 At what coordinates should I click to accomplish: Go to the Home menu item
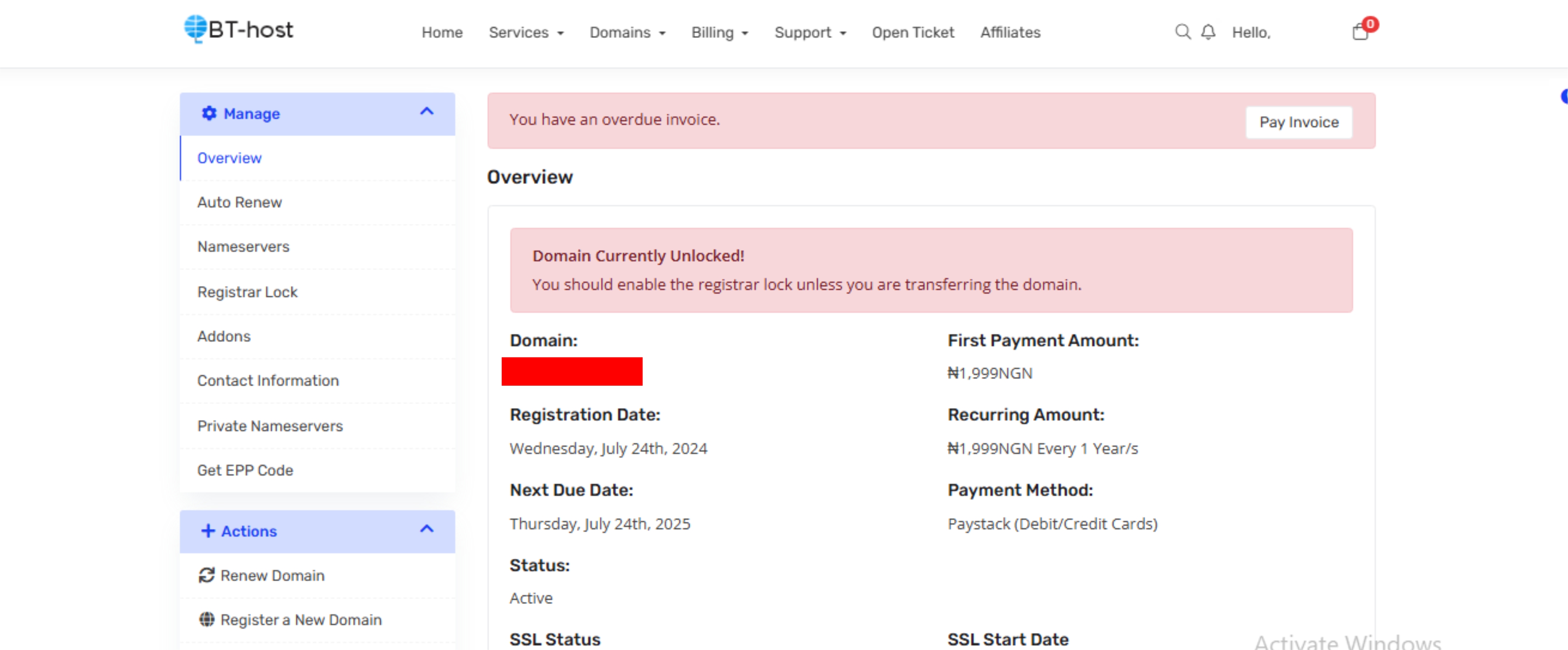click(442, 33)
